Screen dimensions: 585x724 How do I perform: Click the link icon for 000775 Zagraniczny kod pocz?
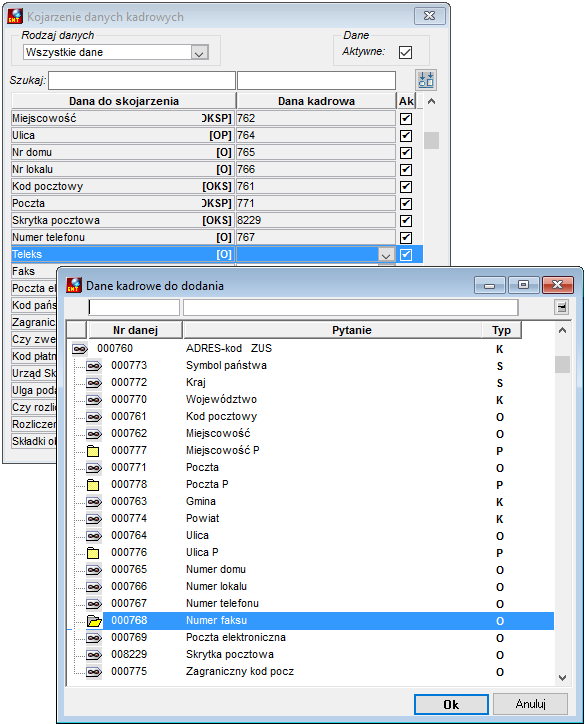(94, 671)
